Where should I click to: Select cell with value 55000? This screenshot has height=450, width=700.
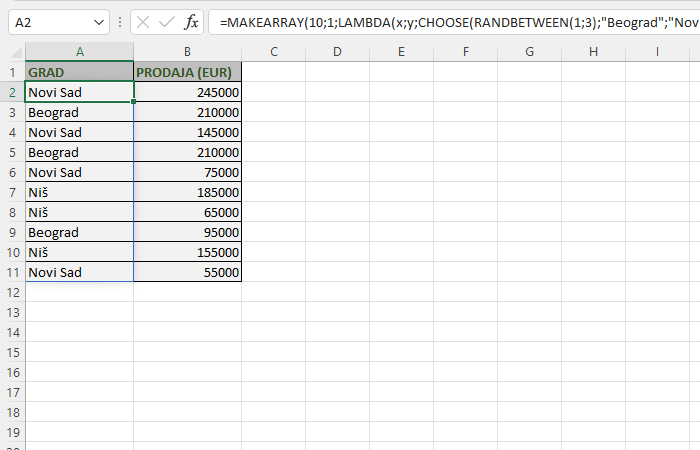tap(187, 272)
